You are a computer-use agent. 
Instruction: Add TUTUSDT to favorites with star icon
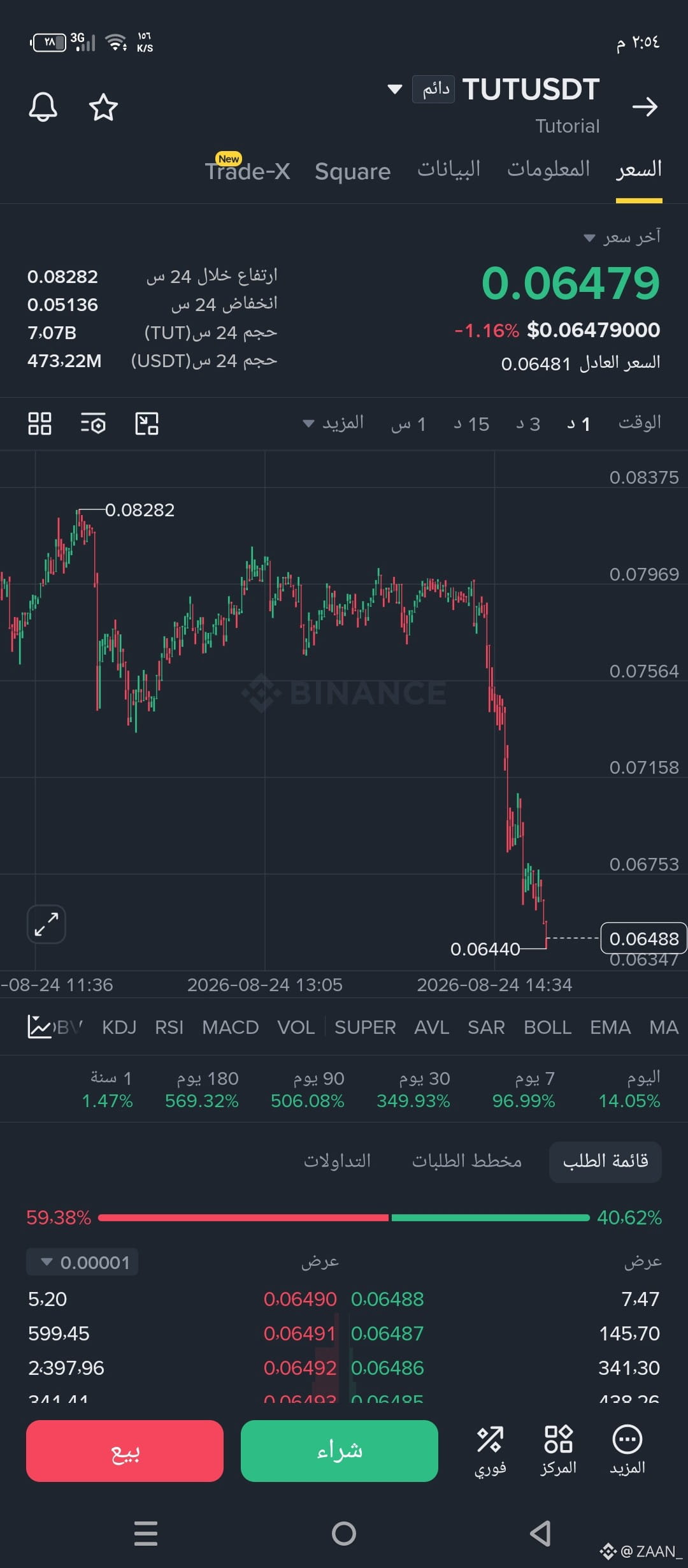(x=103, y=107)
